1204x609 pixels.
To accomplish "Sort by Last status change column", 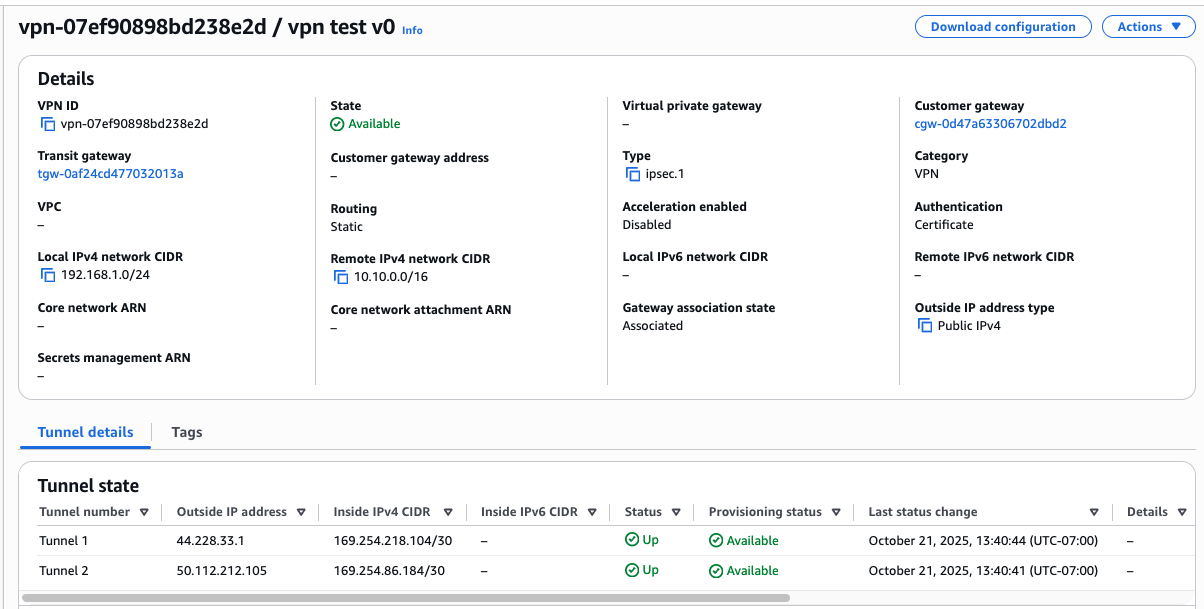I will point(1094,512).
